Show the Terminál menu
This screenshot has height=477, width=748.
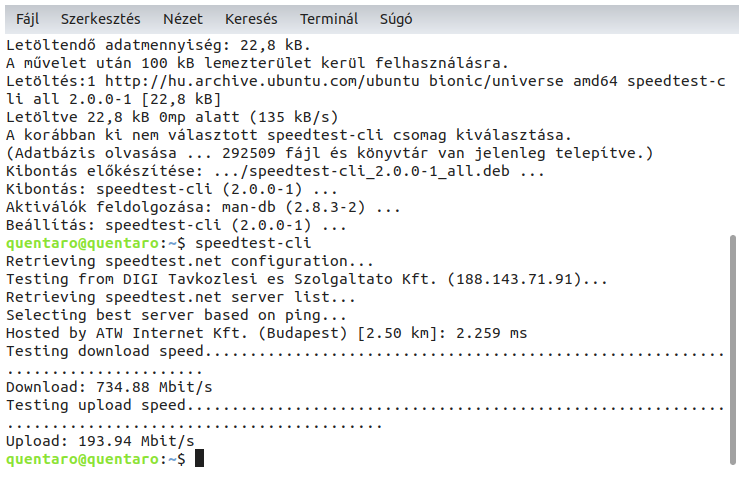point(328,19)
